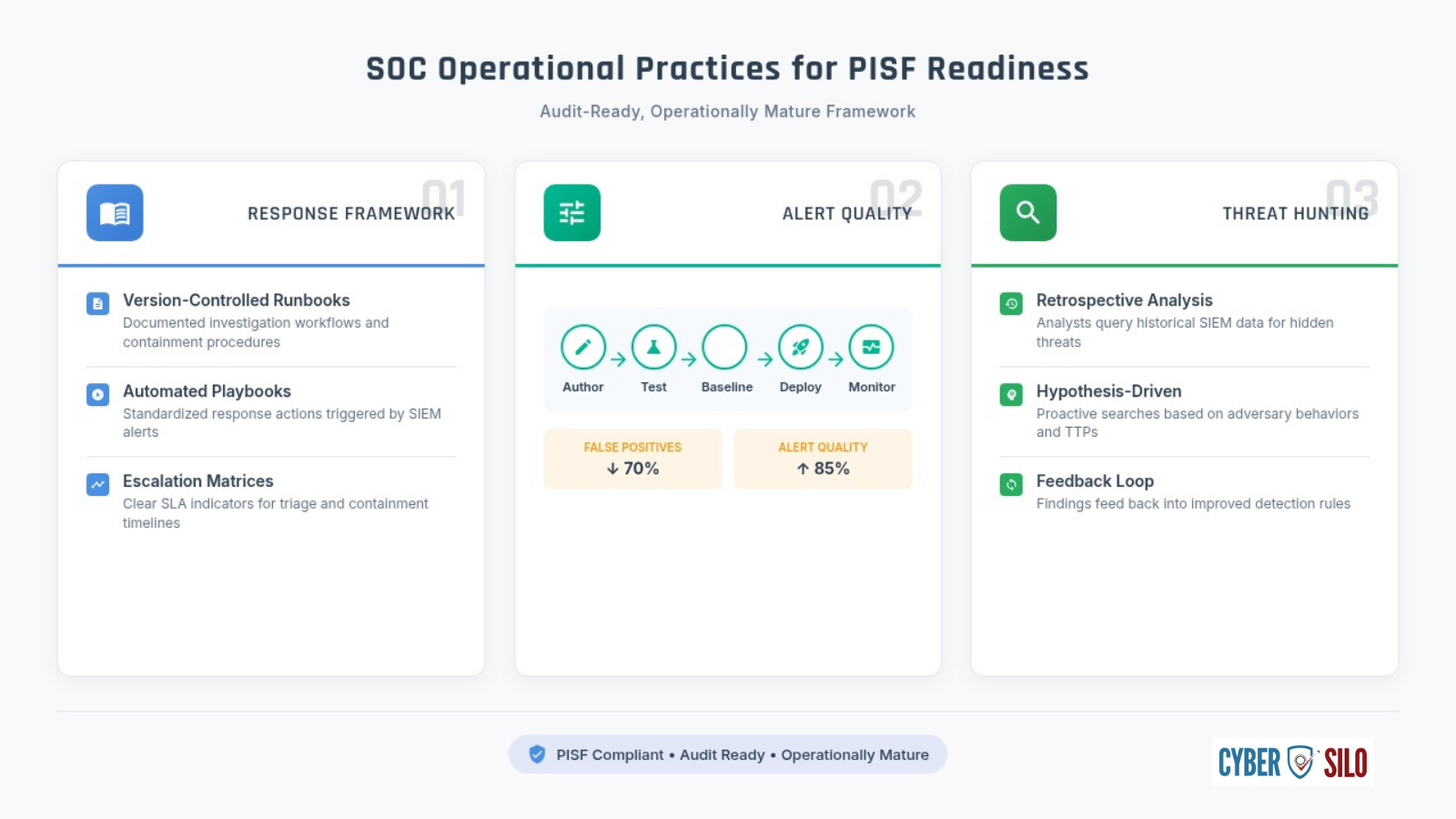Click text 'Proactive searches based on adversary behaviors'
The image size is (1456, 819).
pyautogui.click(x=1198, y=413)
